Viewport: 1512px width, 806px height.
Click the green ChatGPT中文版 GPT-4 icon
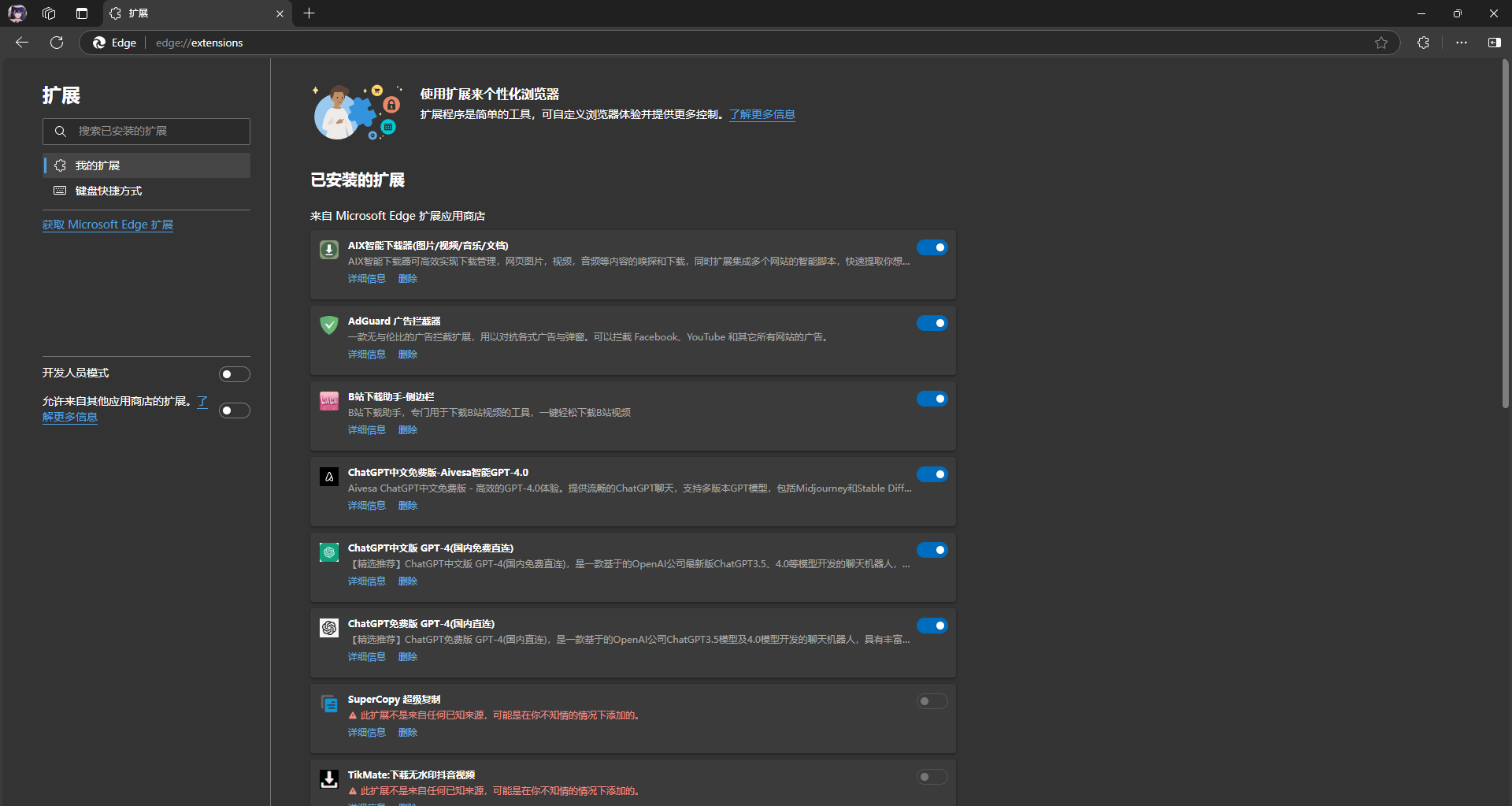(329, 552)
